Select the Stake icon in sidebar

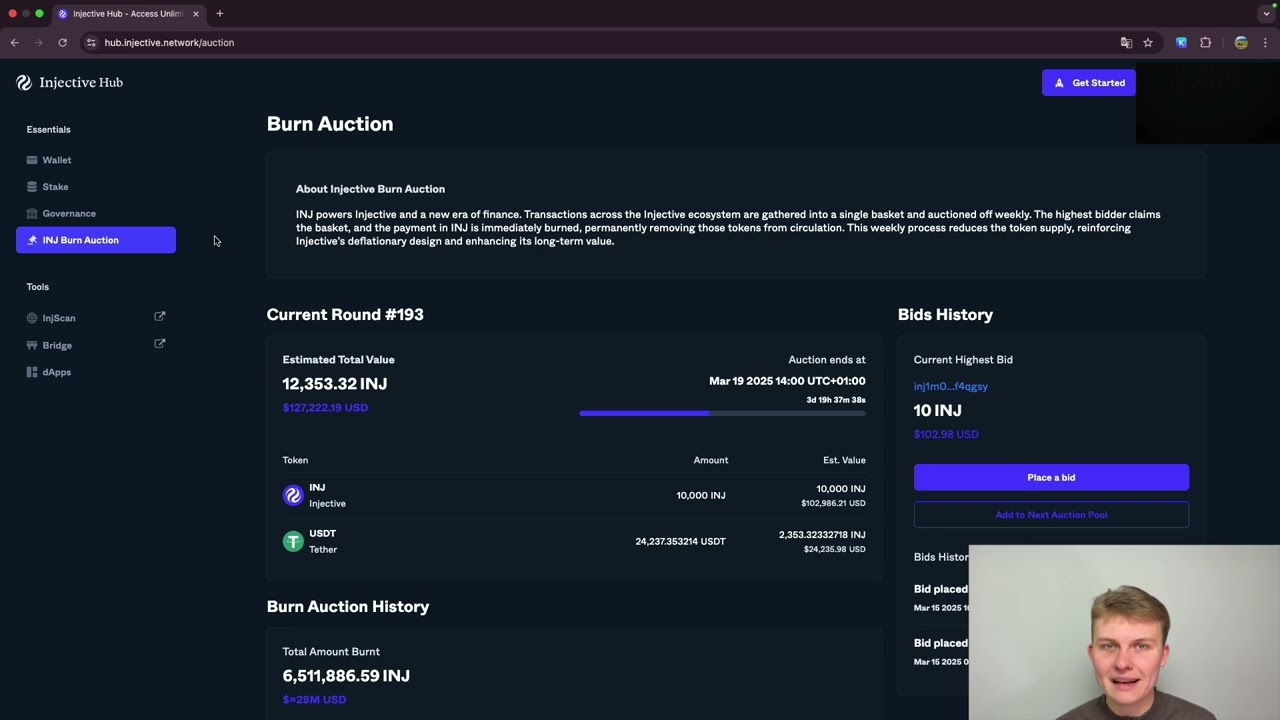click(32, 187)
